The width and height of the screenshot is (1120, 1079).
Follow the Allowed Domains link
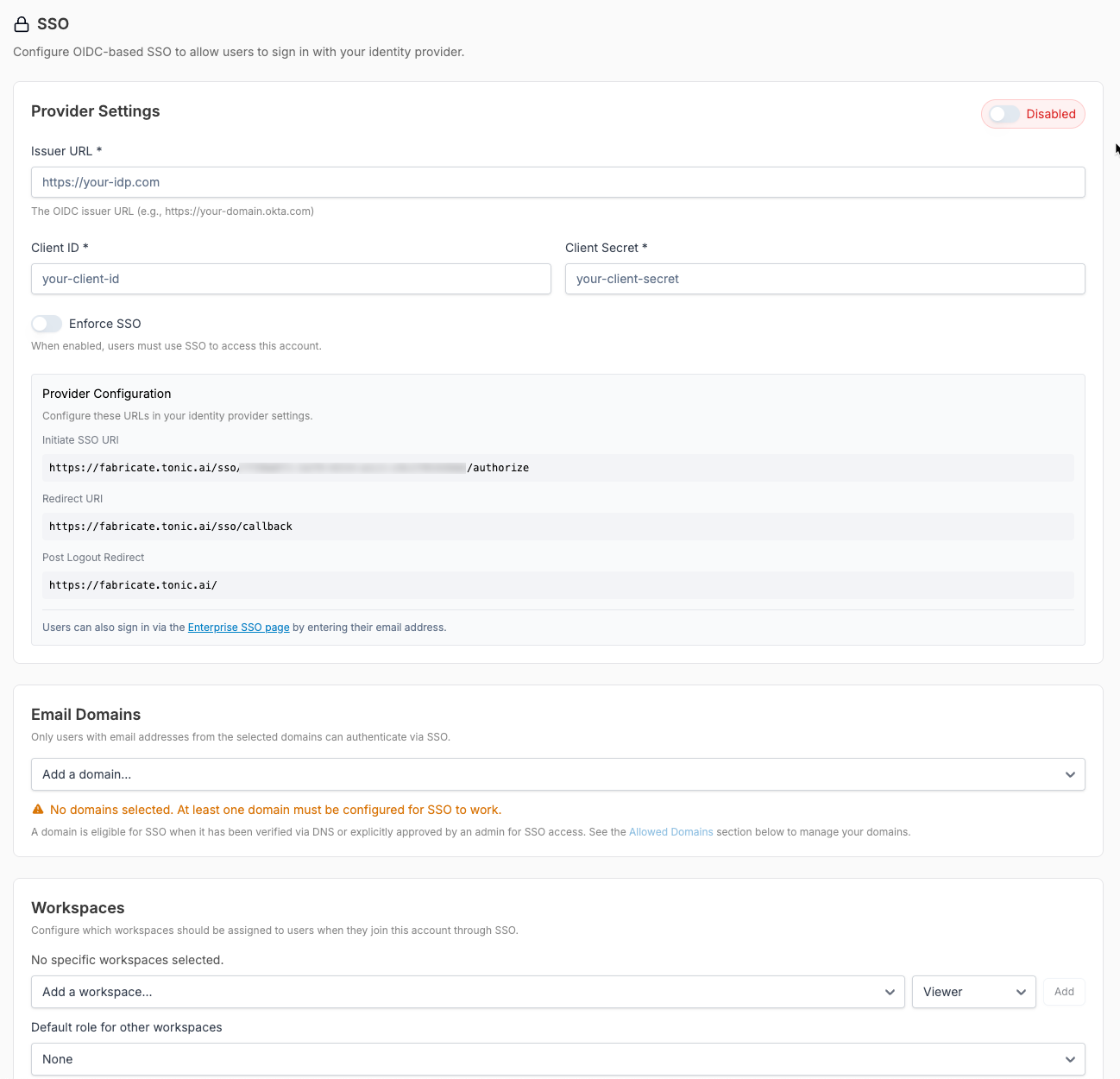pos(670,832)
